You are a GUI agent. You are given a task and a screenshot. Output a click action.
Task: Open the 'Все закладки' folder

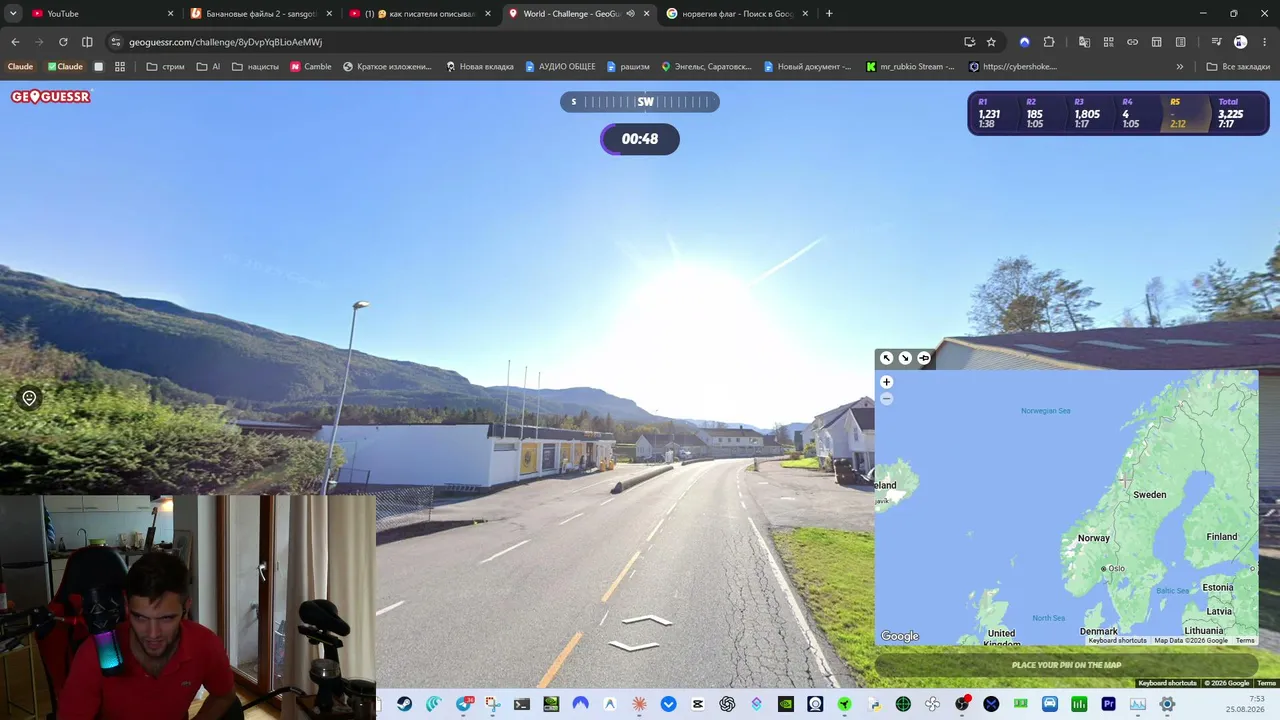point(1238,67)
